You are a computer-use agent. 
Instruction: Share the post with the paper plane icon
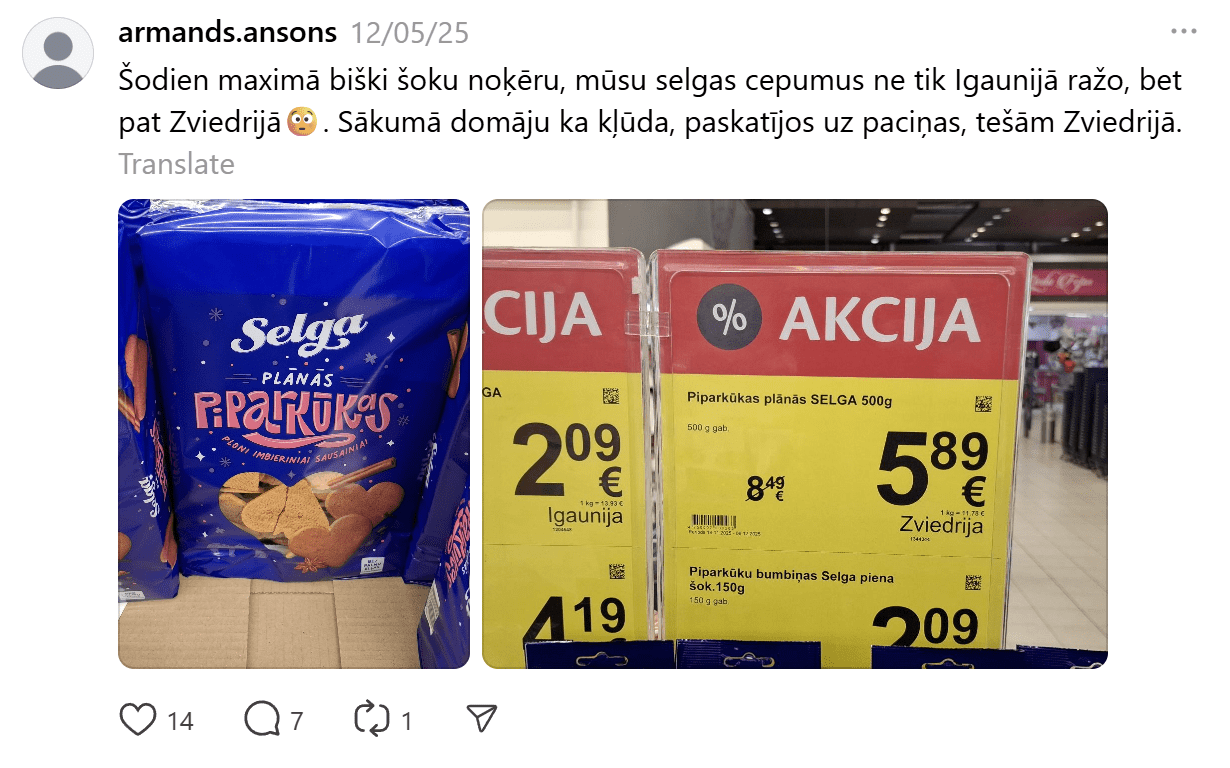(482, 719)
